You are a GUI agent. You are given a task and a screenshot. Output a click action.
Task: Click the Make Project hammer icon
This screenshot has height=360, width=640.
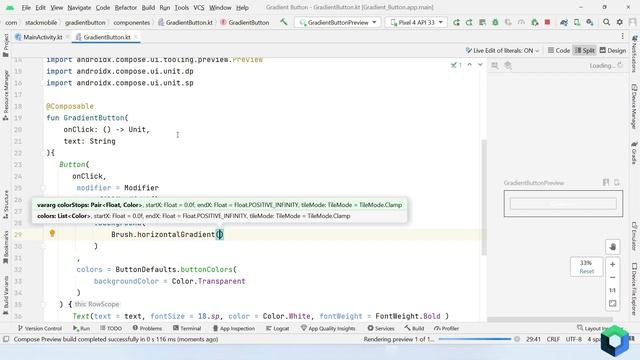(283, 22)
